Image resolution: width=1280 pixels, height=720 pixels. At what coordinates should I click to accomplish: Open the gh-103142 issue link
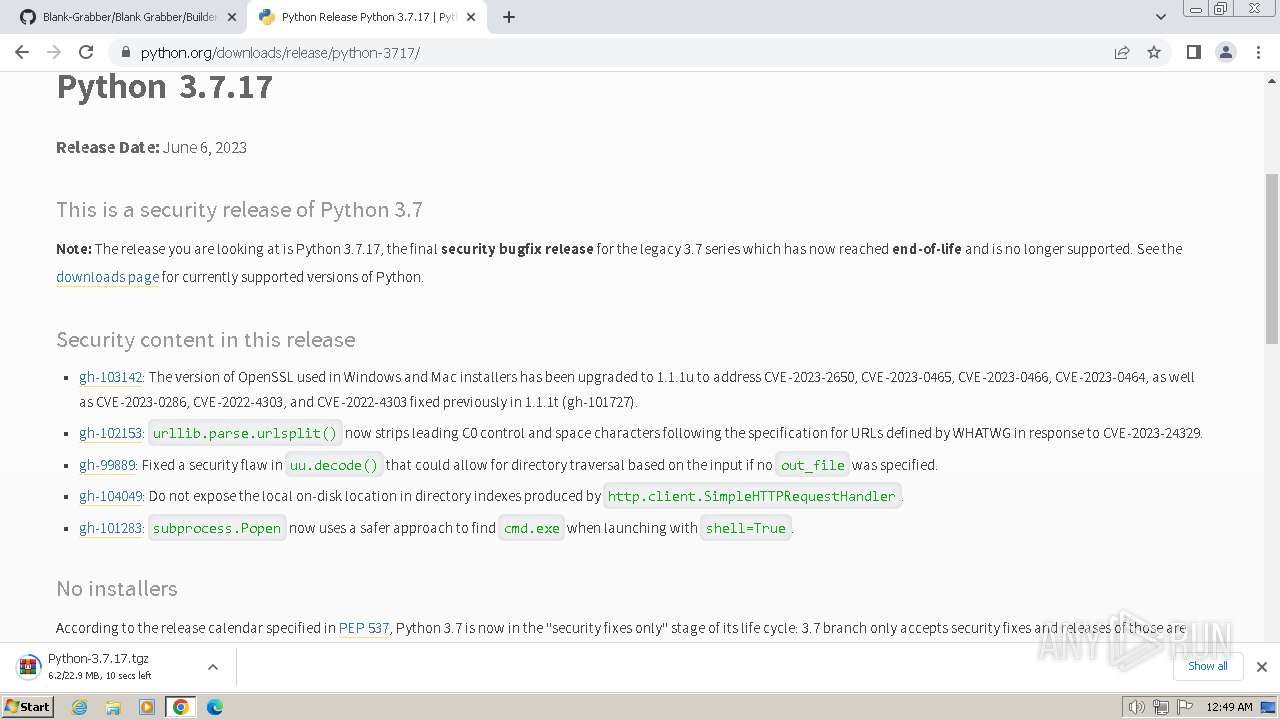coord(111,377)
